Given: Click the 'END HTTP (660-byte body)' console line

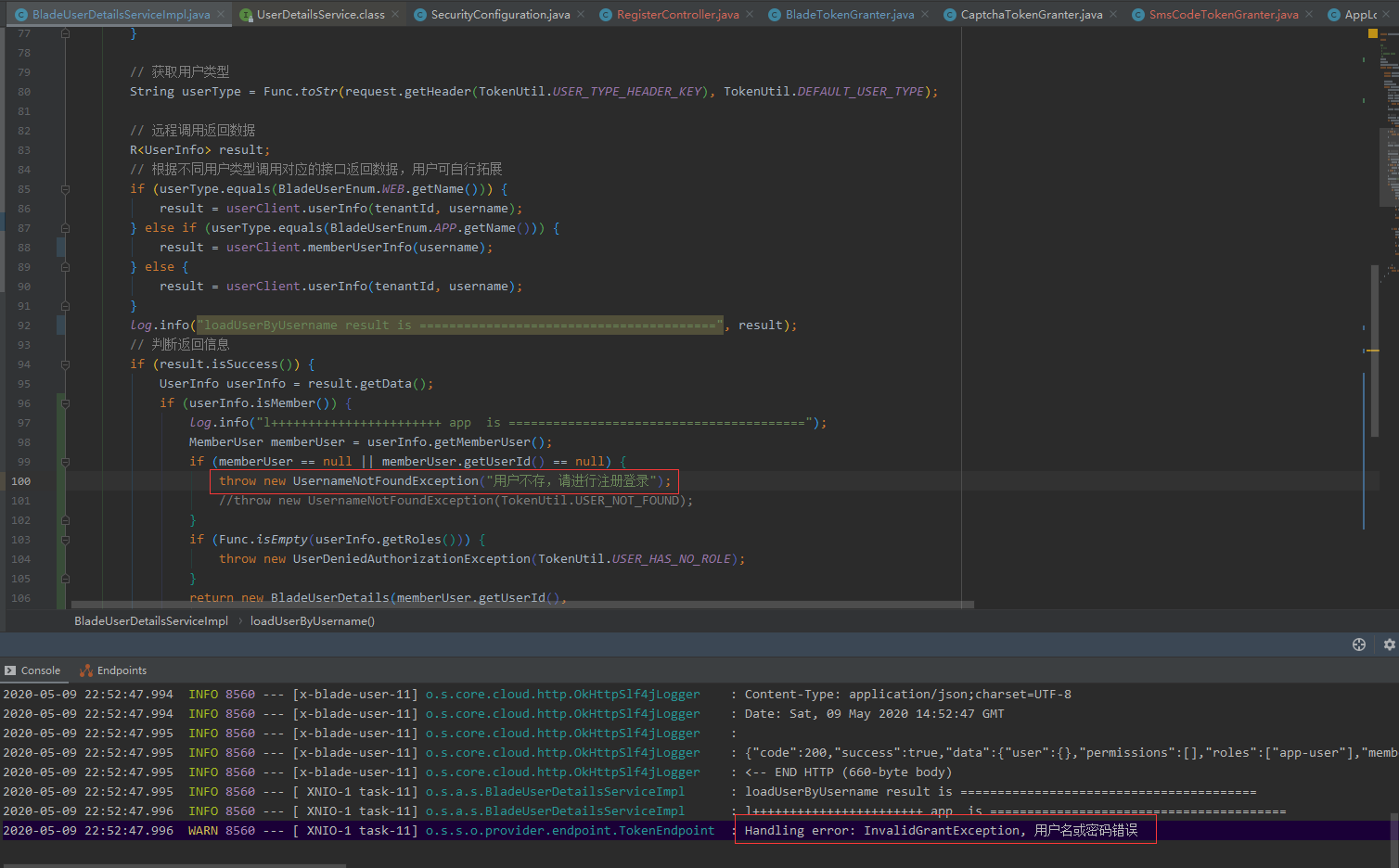Looking at the screenshot, I should click(848, 772).
